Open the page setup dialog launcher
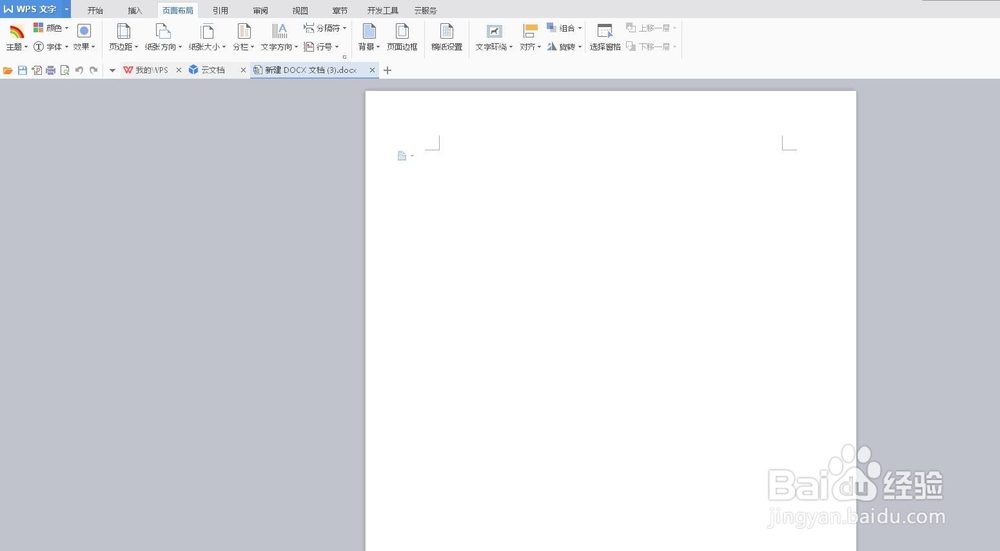 pos(344,57)
